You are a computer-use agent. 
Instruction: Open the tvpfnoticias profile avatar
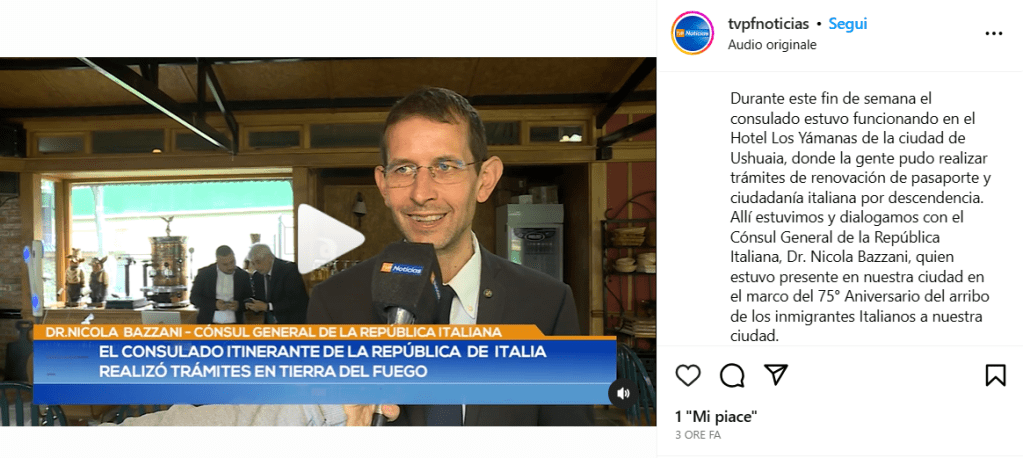click(692, 33)
